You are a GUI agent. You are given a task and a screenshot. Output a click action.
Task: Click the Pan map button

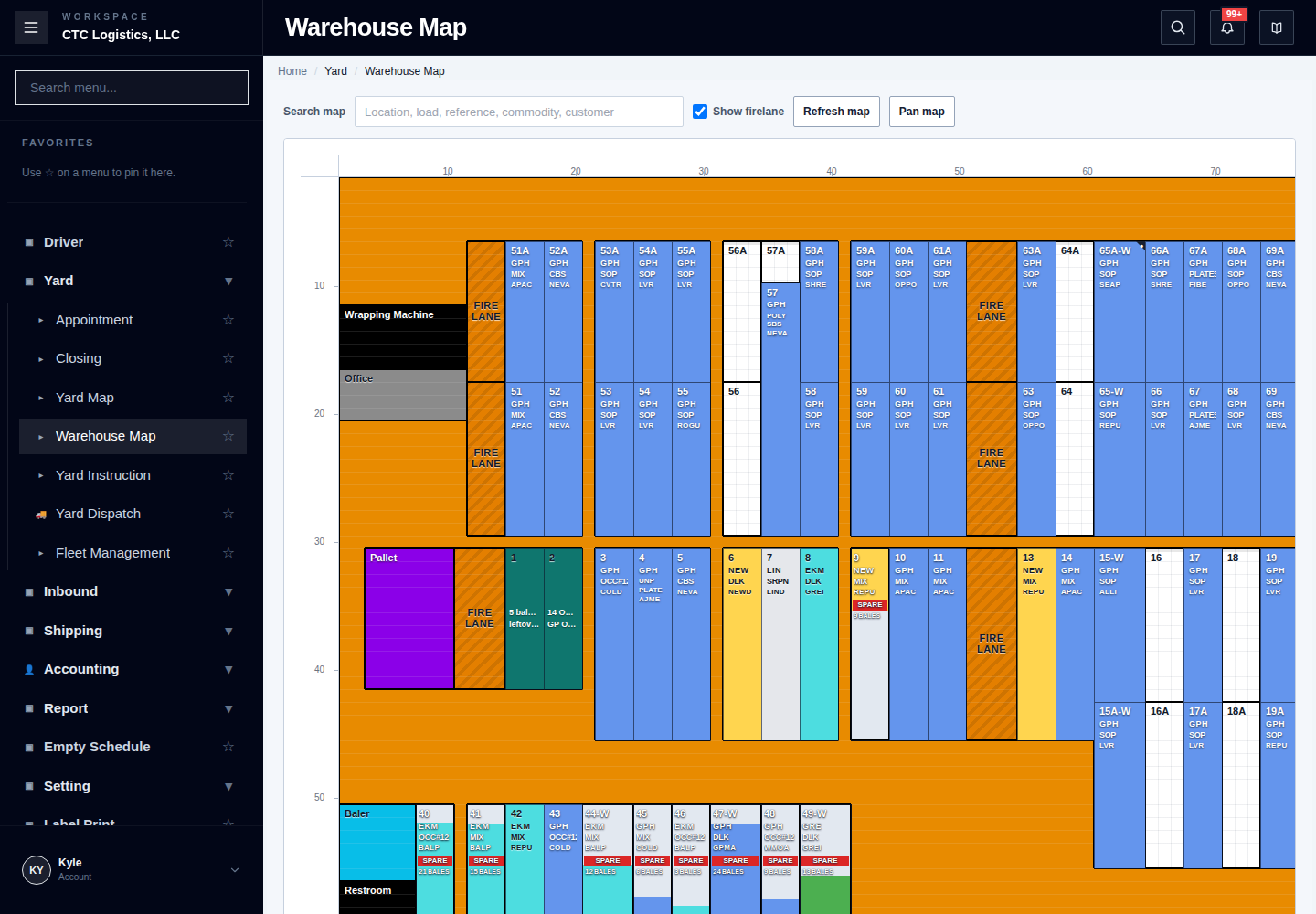pos(921,112)
